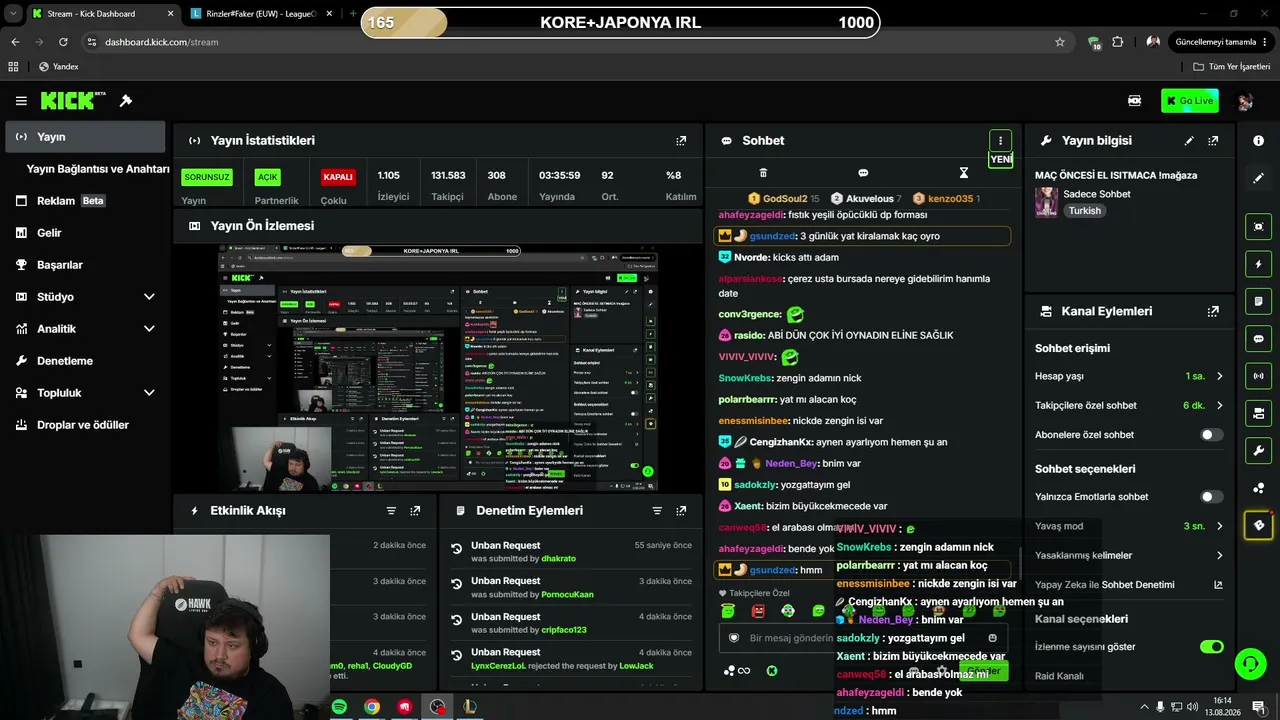Open Yasaklanmış kelimeler chevron
The width and height of the screenshot is (1280, 720).
tap(1220, 556)
